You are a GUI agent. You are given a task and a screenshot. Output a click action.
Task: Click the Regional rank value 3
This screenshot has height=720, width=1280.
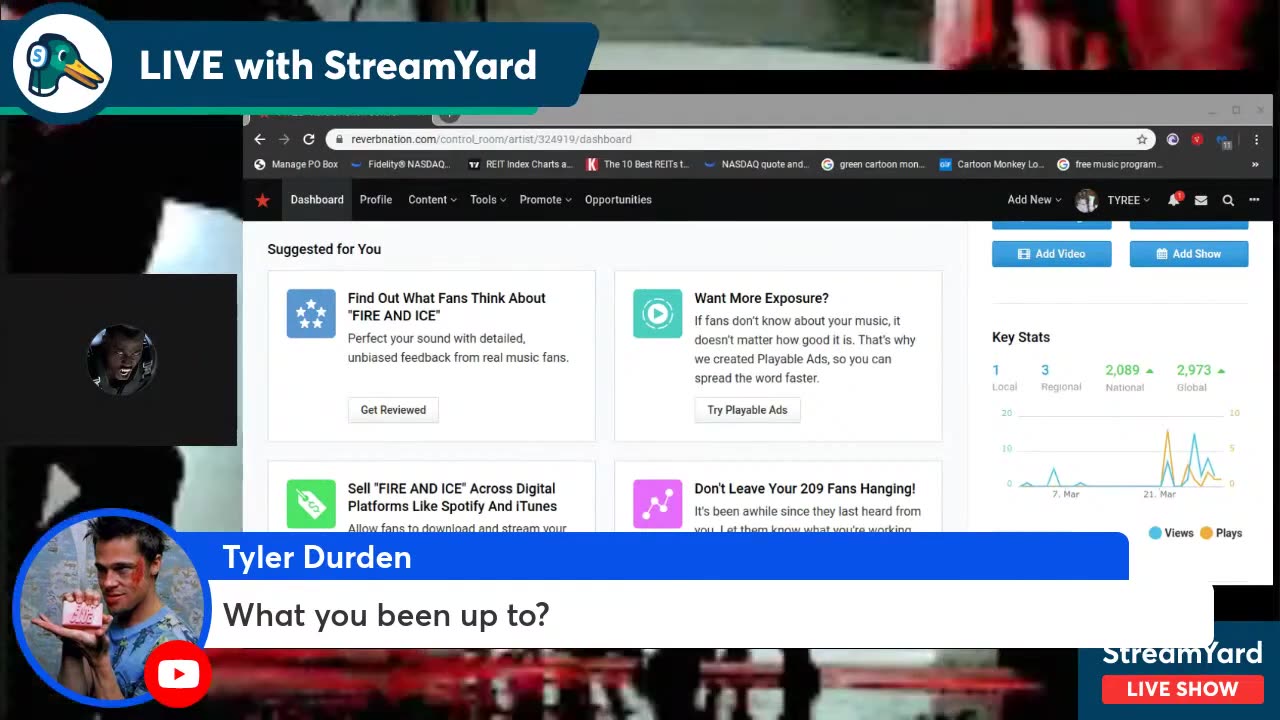[x=1045, y=370]
